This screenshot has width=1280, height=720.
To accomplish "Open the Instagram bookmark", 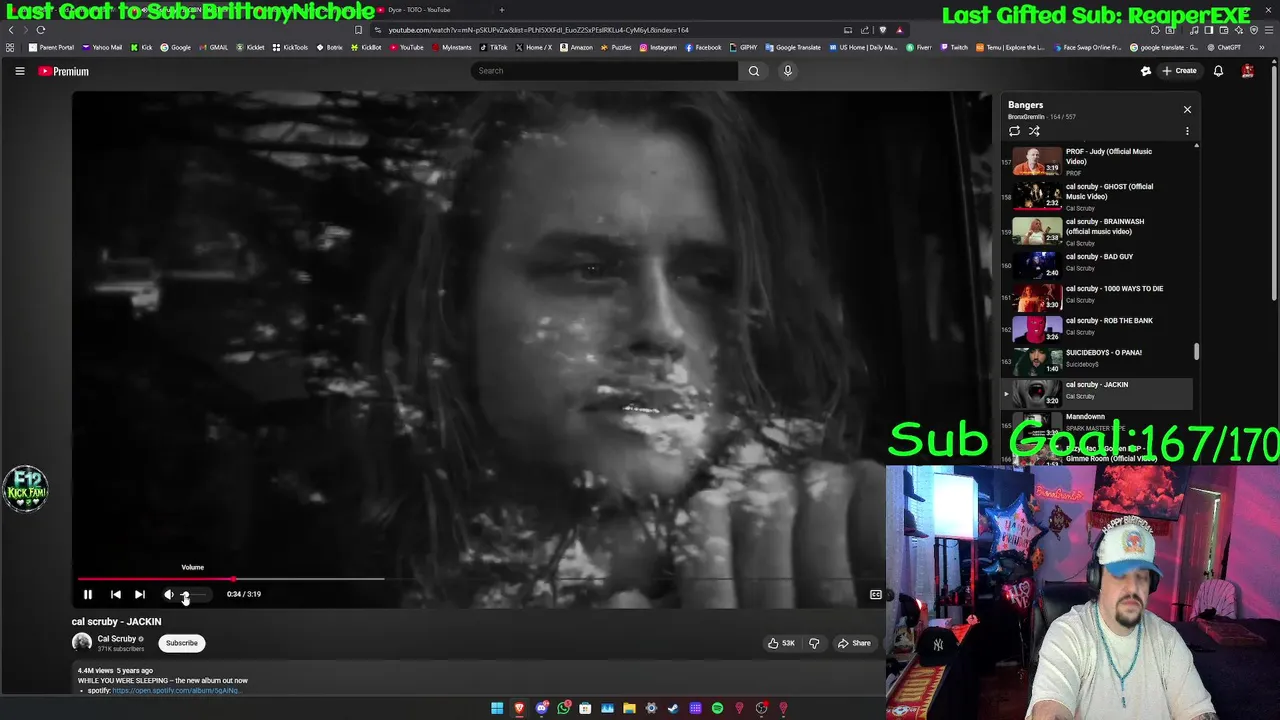I will [x=657, y=47].
